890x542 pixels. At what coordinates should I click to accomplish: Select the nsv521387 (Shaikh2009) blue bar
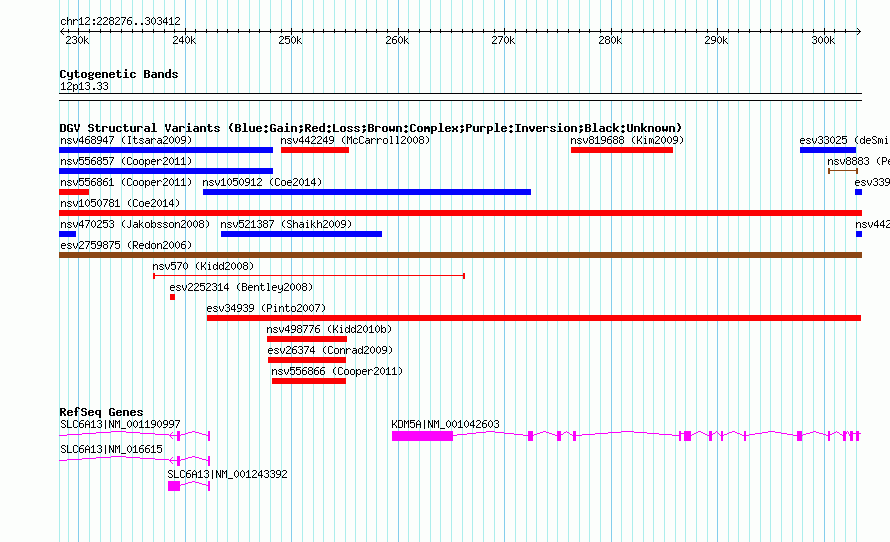point(301,234)
